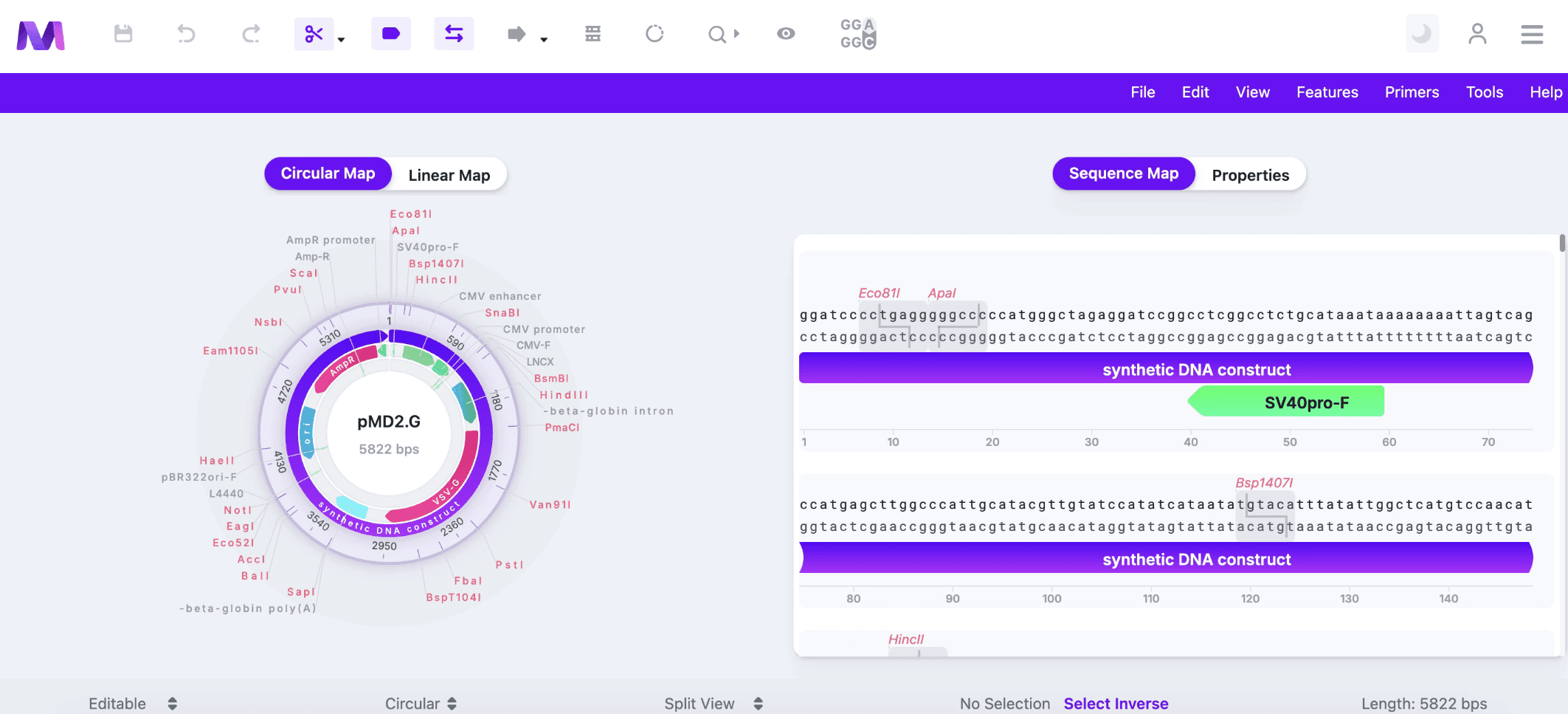Click the magnifier search icon

[x=716, y=34]
